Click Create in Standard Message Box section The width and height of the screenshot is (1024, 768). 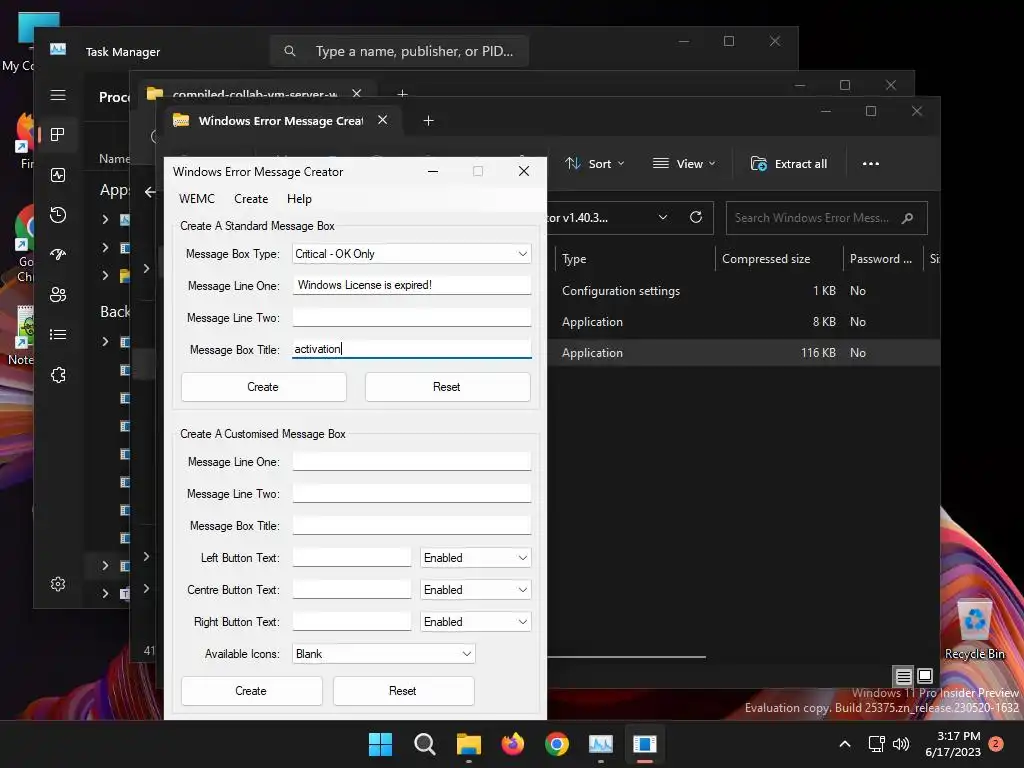[x=263, y=387]
